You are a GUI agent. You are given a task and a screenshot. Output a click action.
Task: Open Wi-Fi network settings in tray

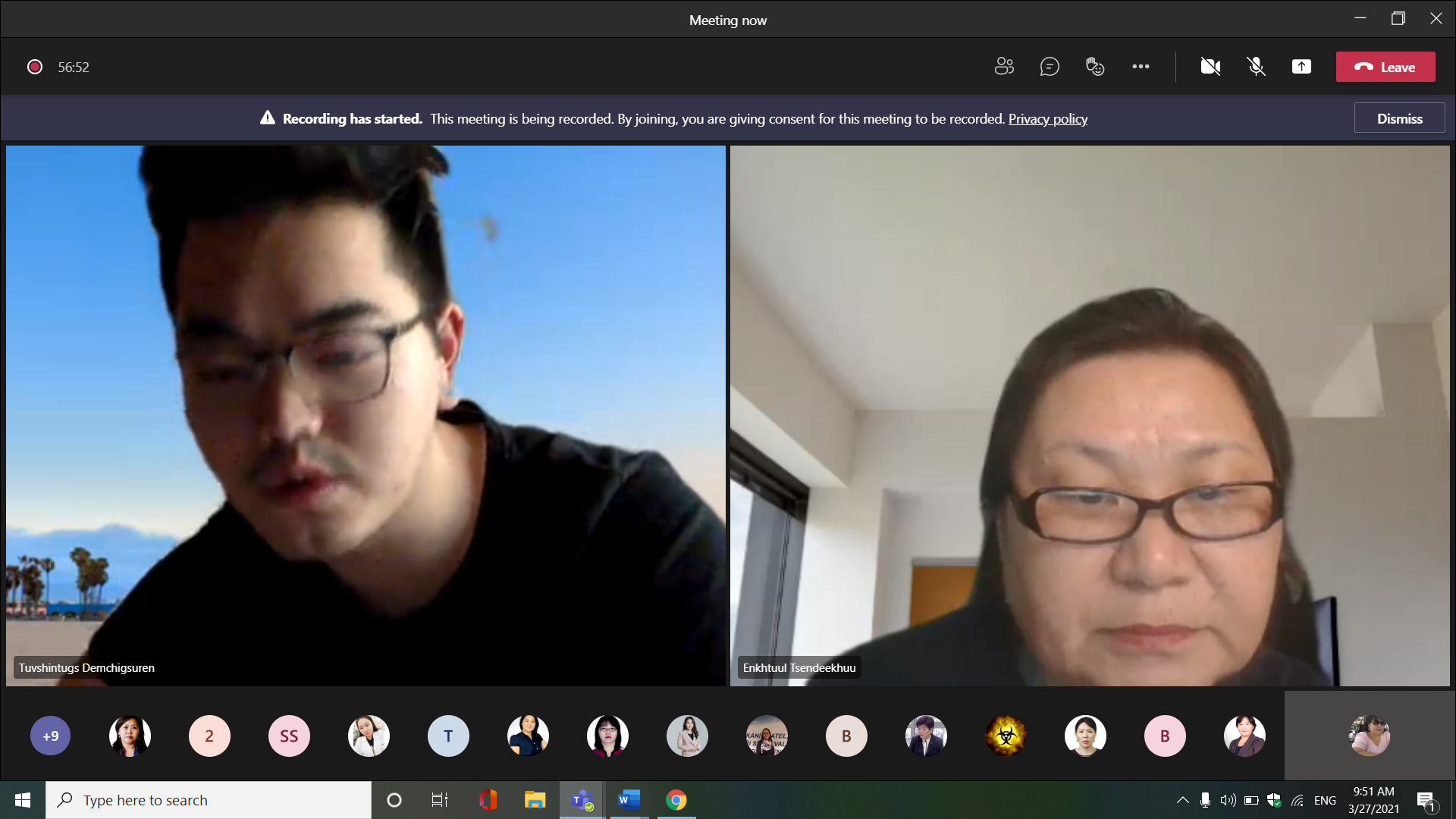pyautogui.click(x=1298, y=800)
